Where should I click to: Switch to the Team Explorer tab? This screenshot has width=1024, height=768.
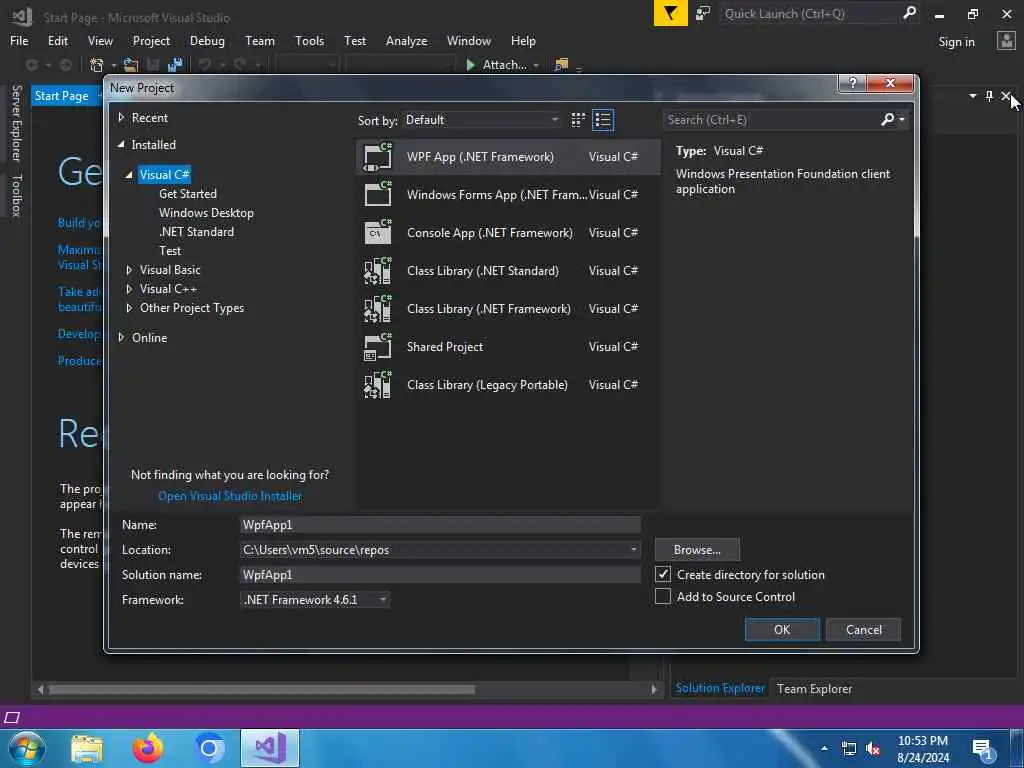[814, 688]
